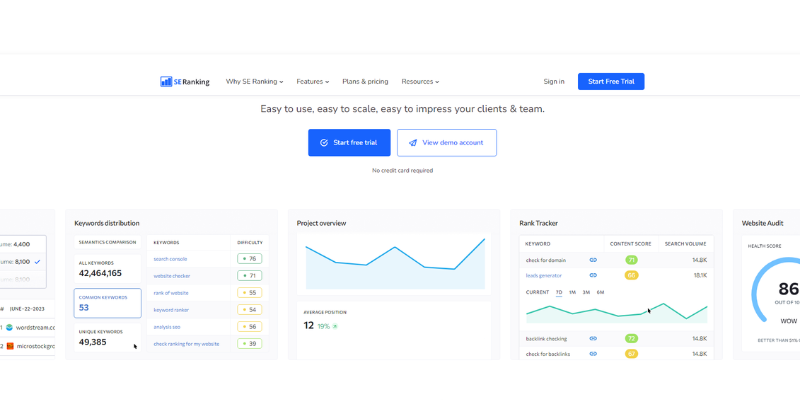Click the Content Score column header
Viewport: 800px width, 400px height.
click(631, 244)
